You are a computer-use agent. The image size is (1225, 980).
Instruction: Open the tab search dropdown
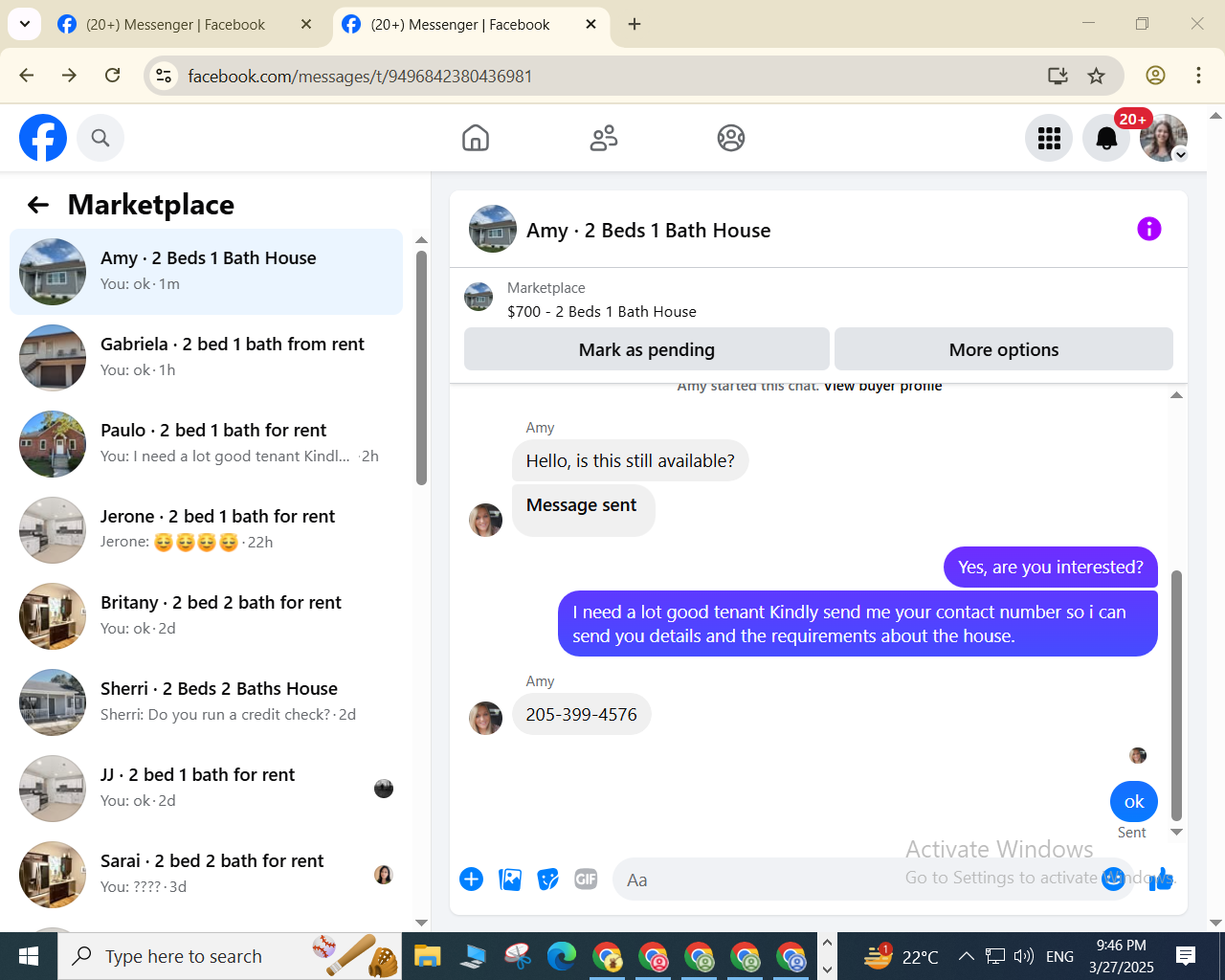(x=24, y=24)
